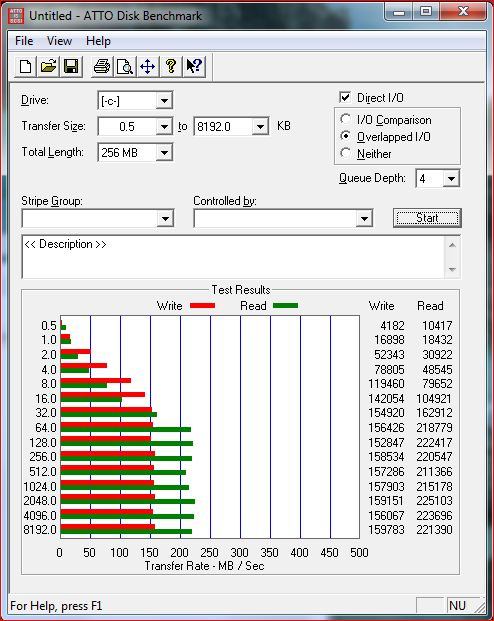Print results using the printer icon
This screenshot has width=494, height=621.
tap(102, 66)
